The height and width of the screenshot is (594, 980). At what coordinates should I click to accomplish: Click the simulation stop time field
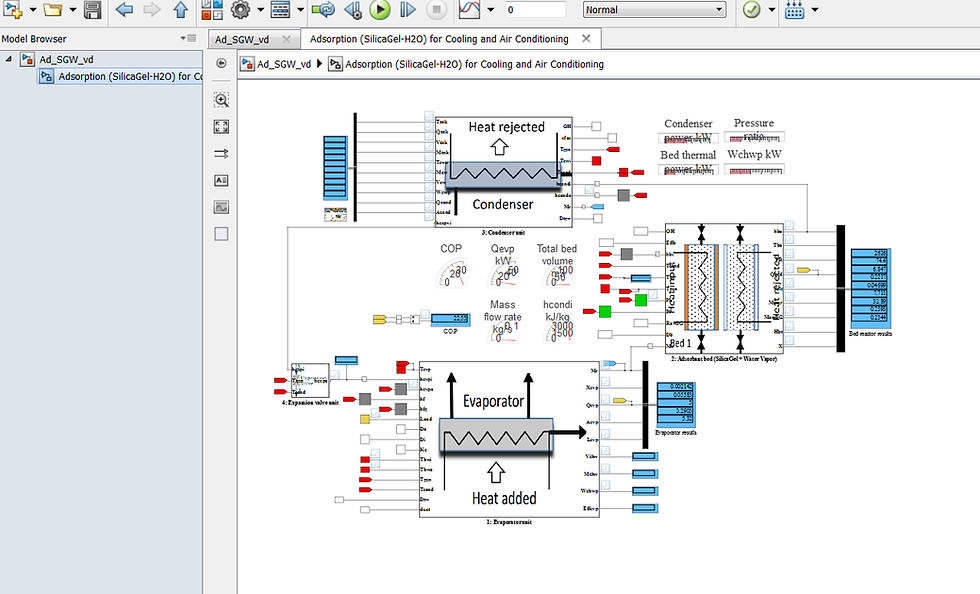pos(536,9)
